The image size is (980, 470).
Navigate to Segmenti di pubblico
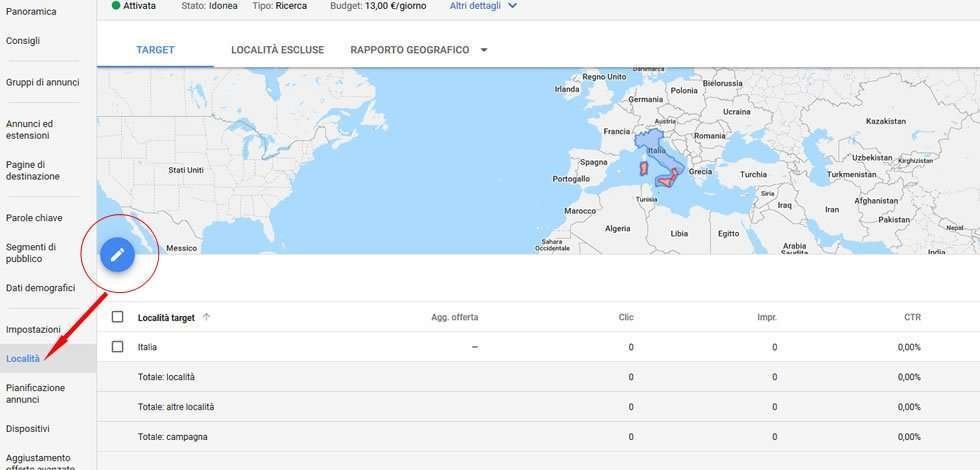pos(31,252)
